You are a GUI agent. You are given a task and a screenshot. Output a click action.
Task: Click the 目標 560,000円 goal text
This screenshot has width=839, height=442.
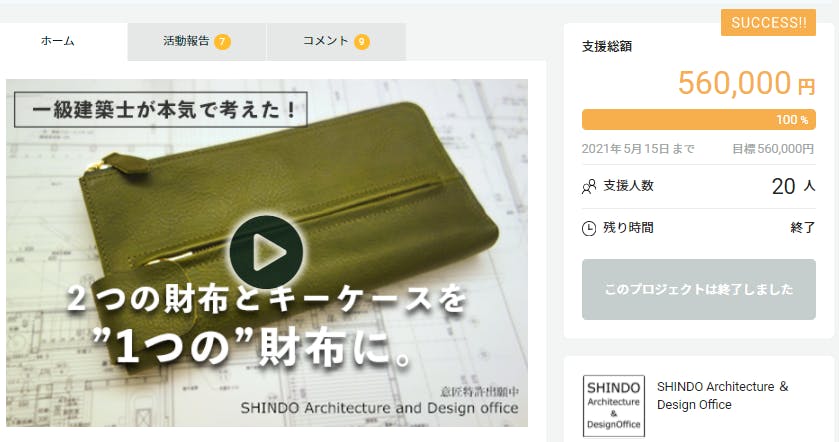[x=773, y=149]
